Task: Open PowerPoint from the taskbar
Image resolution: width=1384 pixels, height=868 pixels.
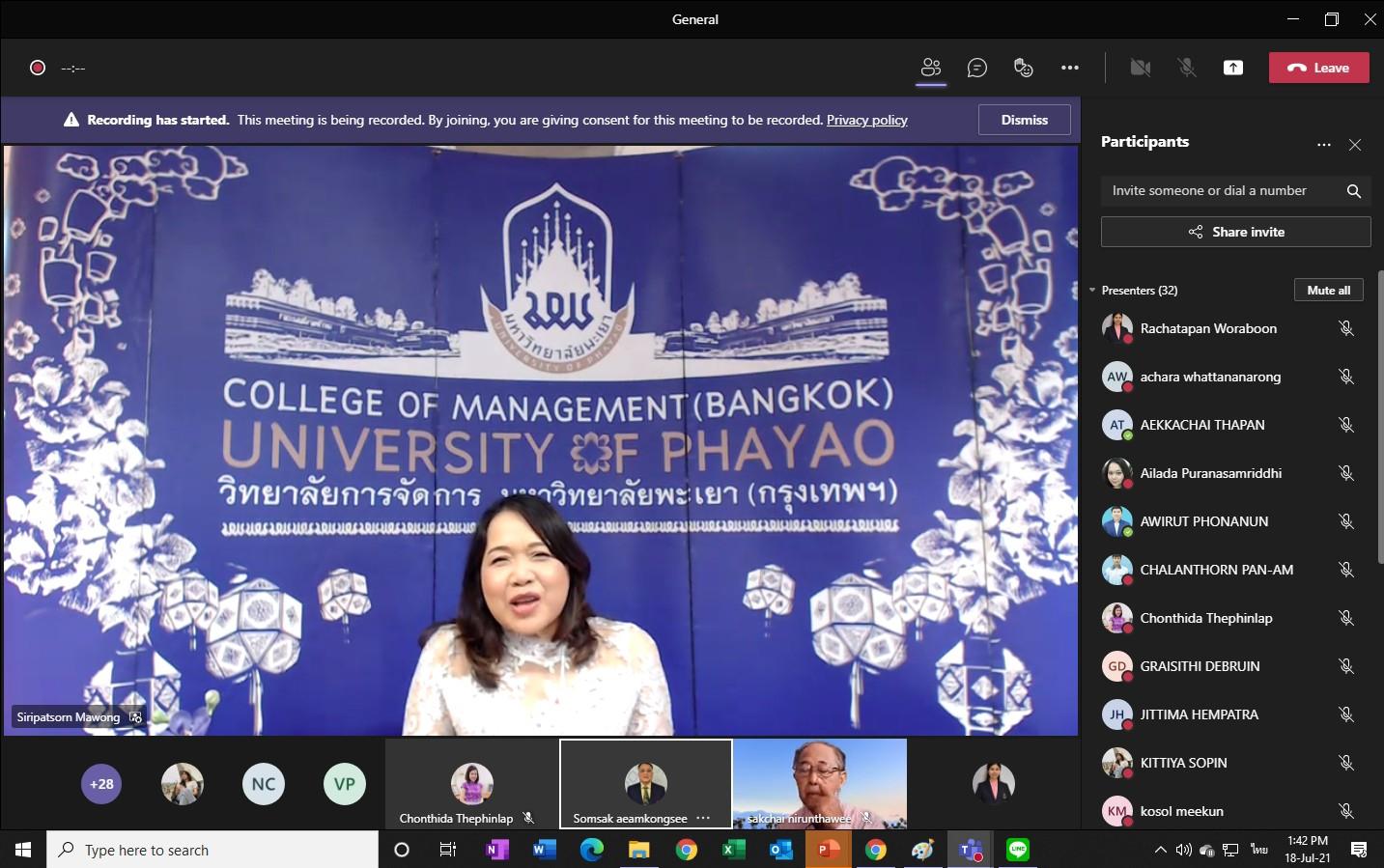Action: pos(829,850)
